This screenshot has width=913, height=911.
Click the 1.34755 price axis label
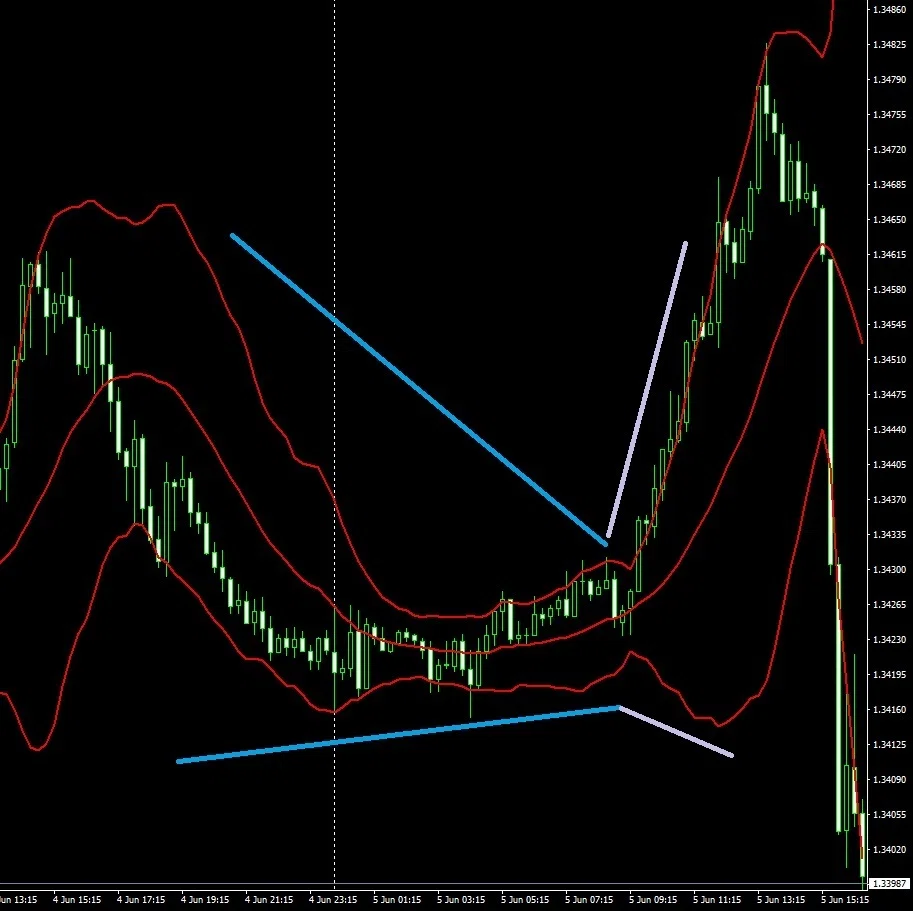889,114
